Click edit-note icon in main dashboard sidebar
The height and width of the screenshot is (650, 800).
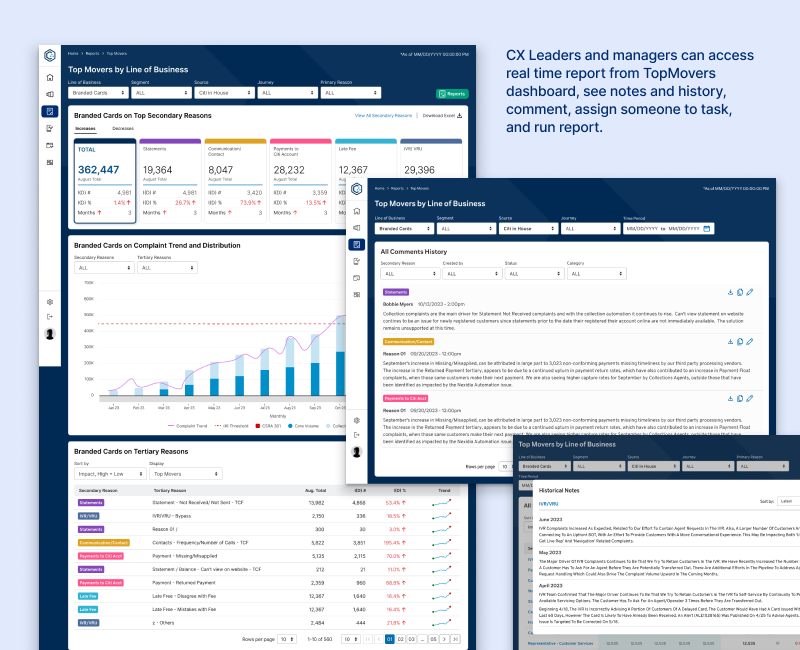(x=49, y=129)
